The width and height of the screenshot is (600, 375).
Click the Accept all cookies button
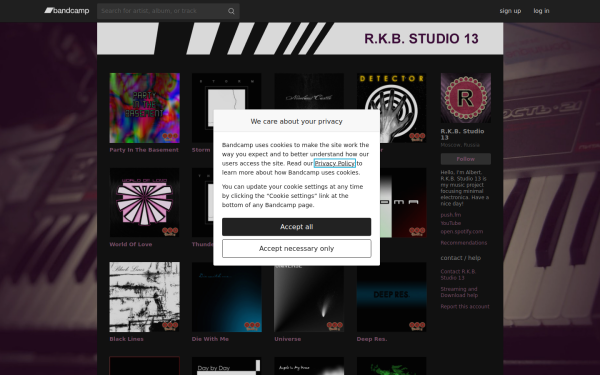pyautogui.click(x=297, y=227)
